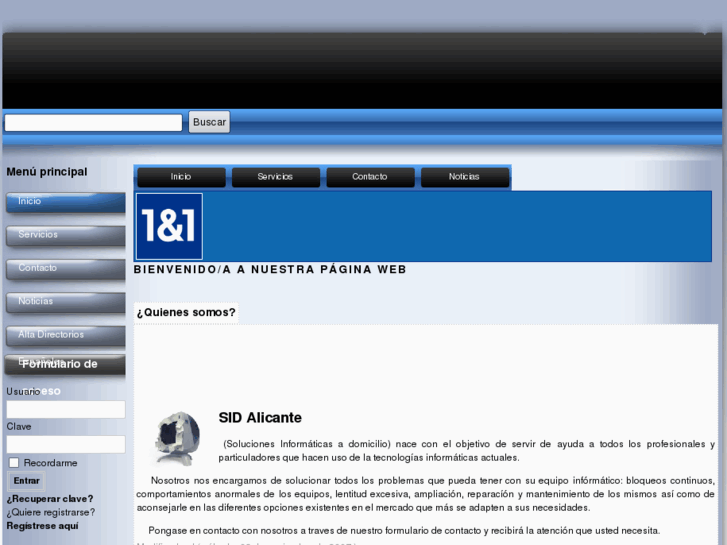Click the SID Alicante title

(x=260, y=418)
